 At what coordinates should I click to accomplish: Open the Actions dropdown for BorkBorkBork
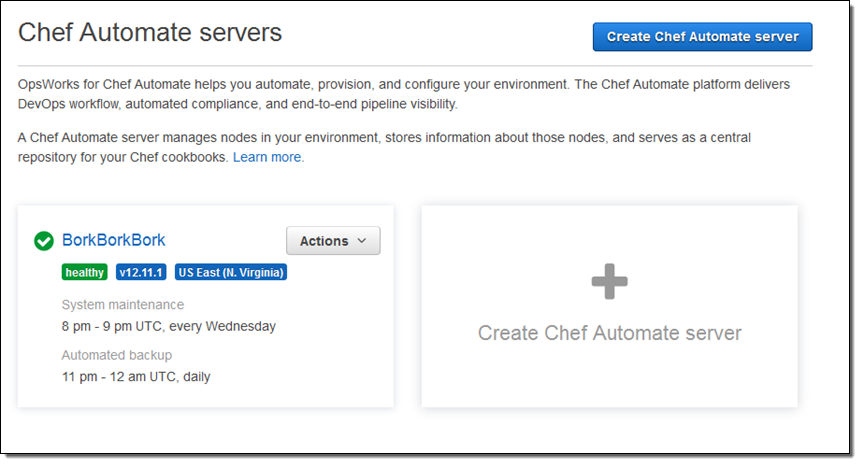pos(332,241)
